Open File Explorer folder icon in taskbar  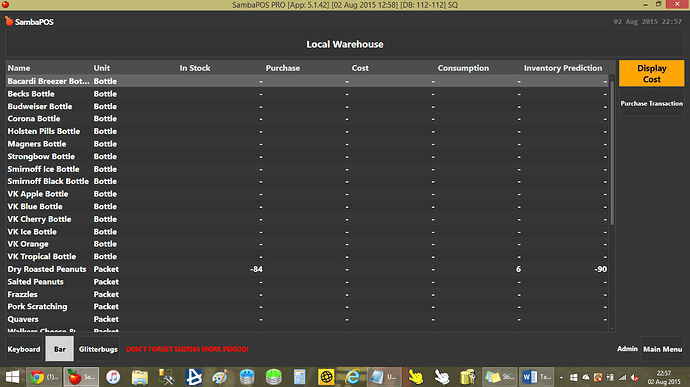pyautogui.click(x=140, y=377)
